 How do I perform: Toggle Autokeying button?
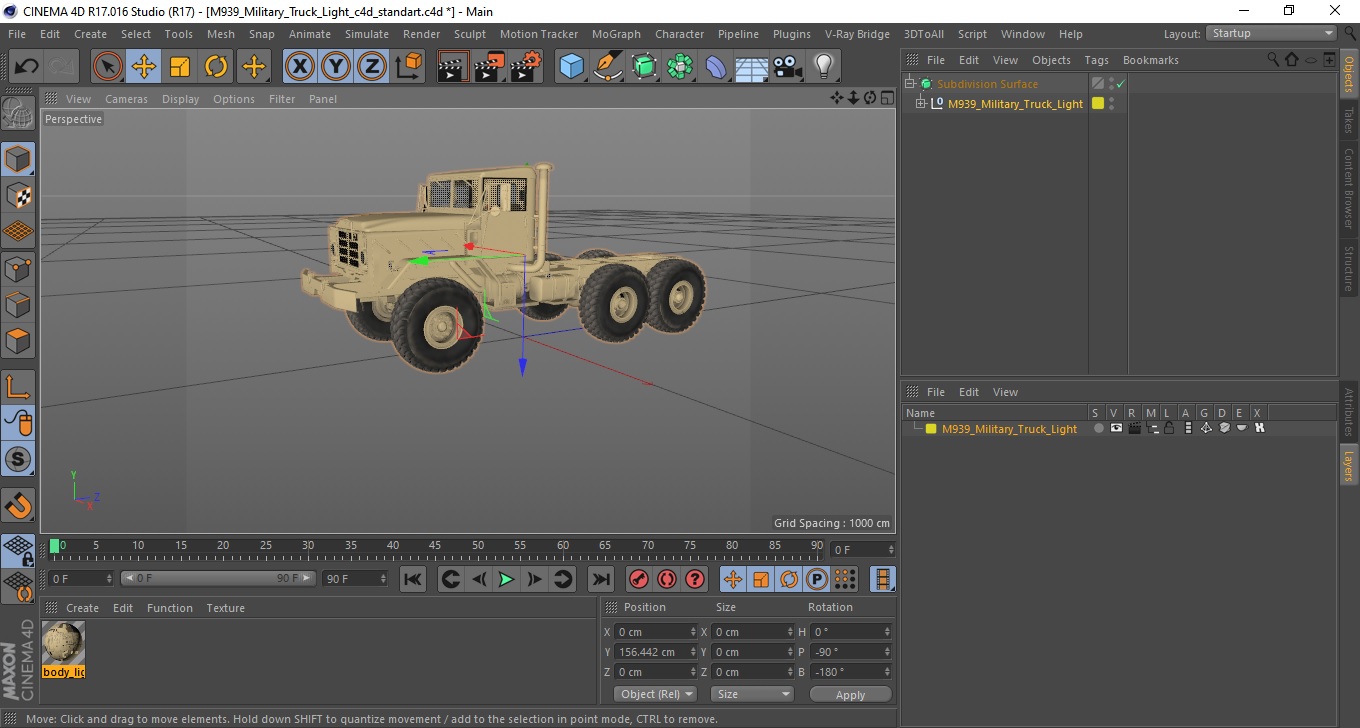[666, 579]
